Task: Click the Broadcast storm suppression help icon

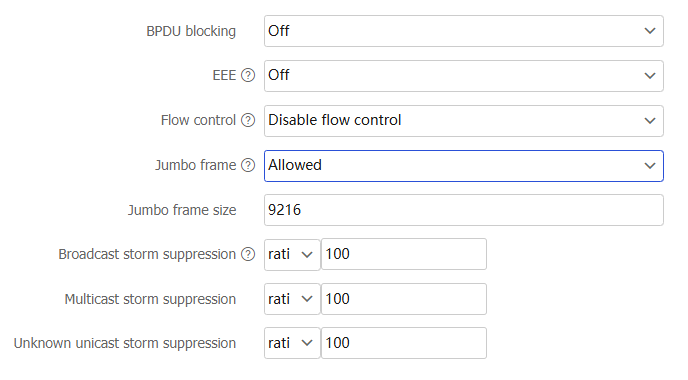Action: pos(248,254)
